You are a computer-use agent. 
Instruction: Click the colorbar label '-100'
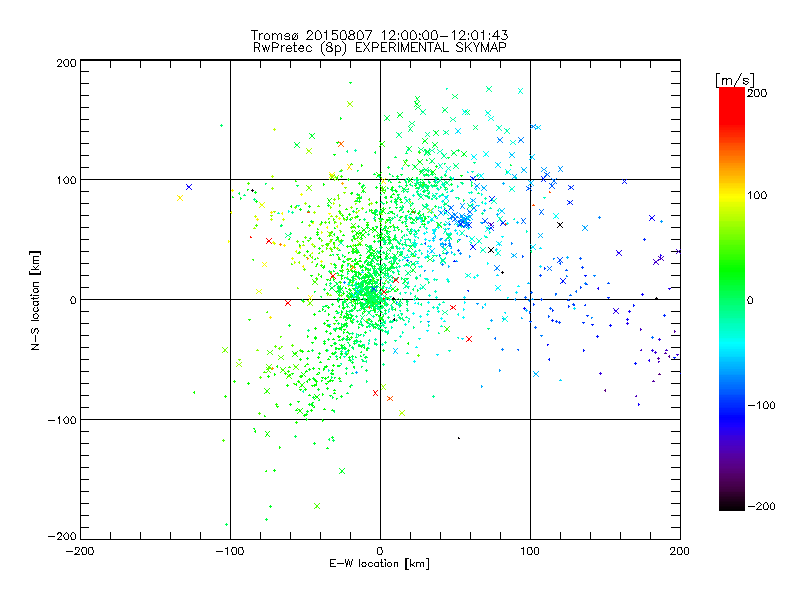tap(761, 406)
